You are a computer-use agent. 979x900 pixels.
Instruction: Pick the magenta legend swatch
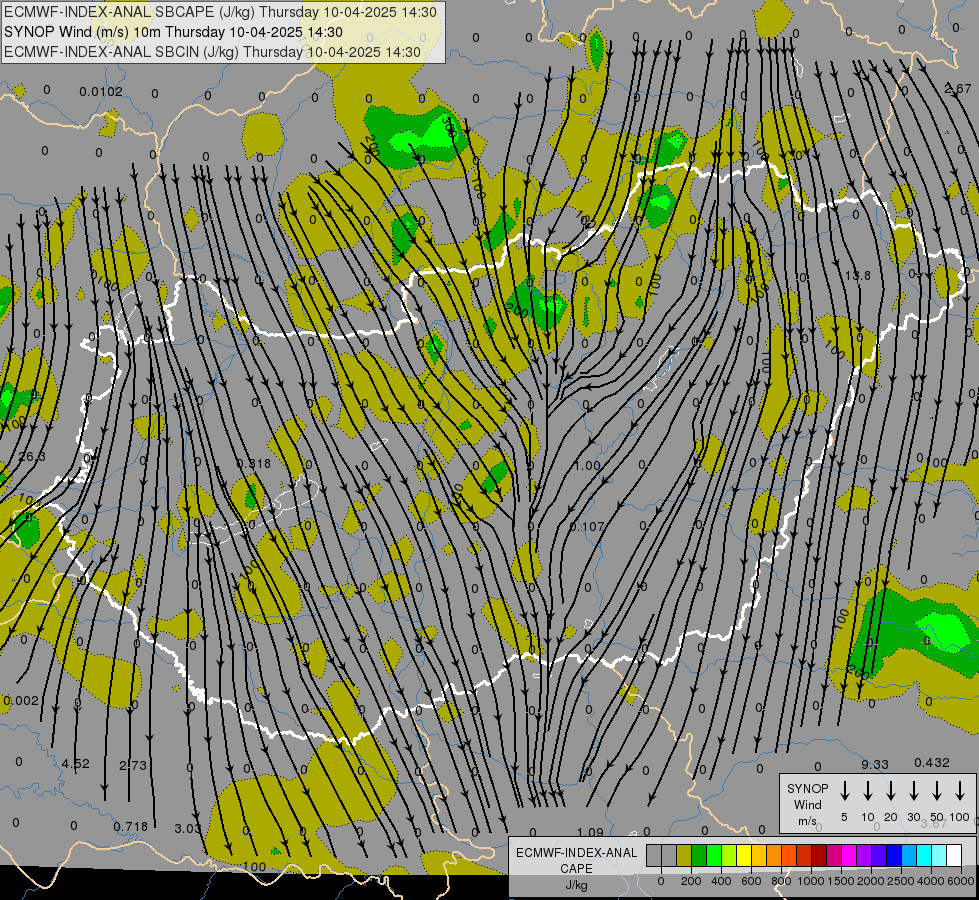pyautogui.click(x=849, y=855)
